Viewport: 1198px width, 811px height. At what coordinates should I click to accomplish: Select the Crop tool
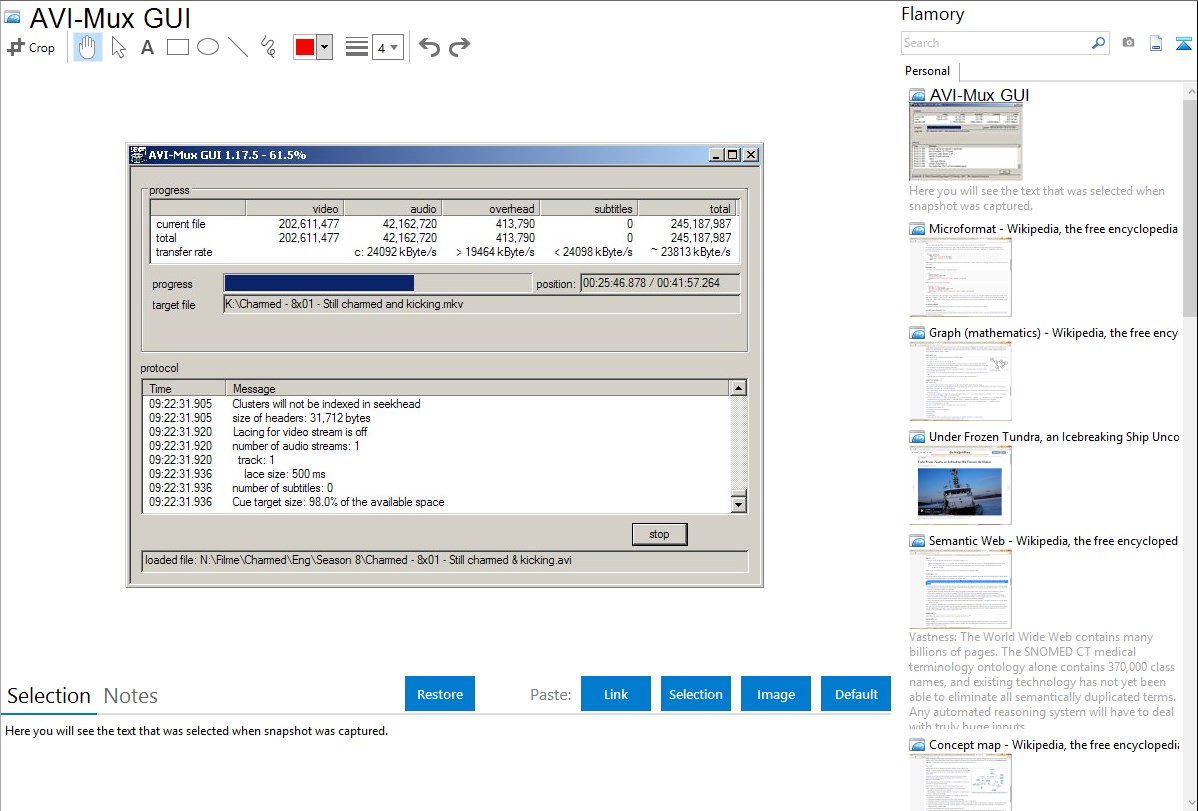point(31,47)
